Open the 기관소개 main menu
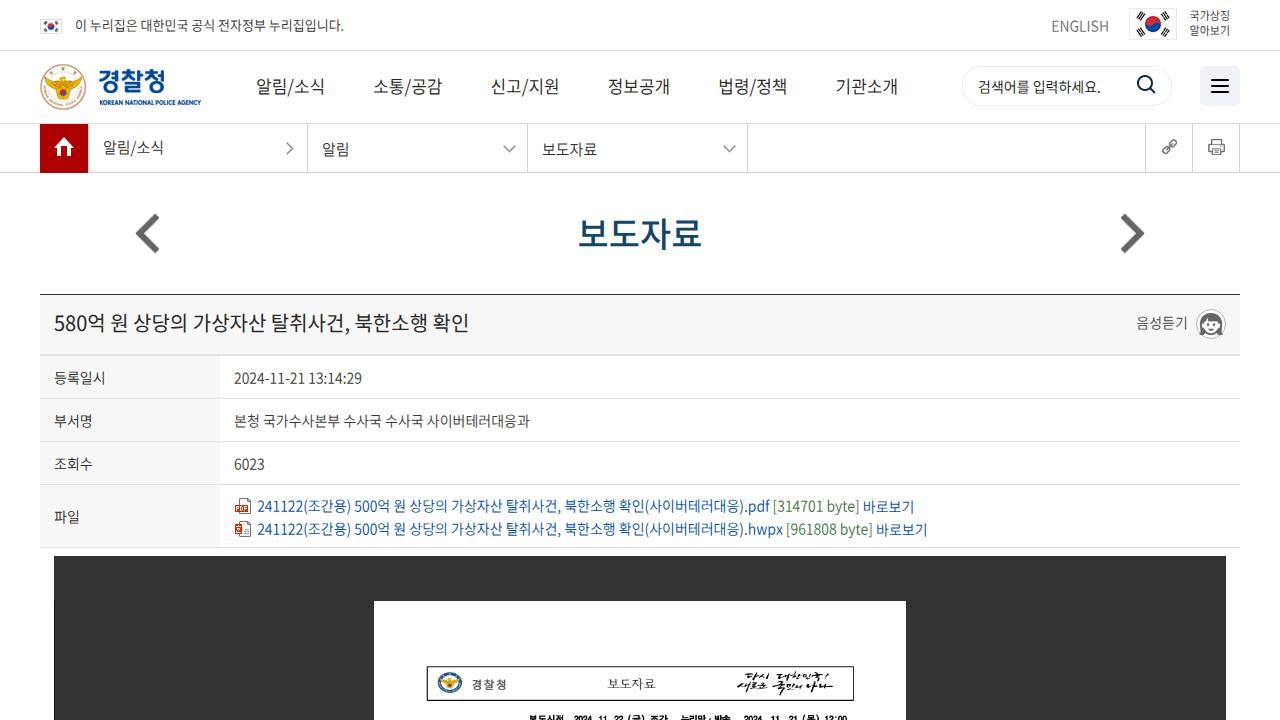The image size is (1280, 720). click(867, 87)
